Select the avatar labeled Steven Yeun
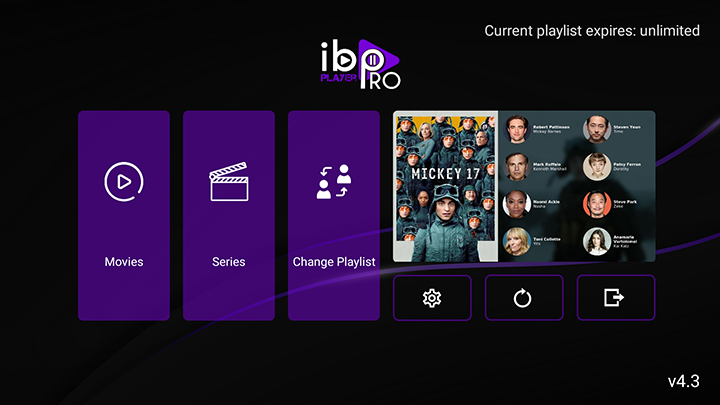The height and width of the screenshot is (405, 720). pyautogui.click(x=597, y=129)
